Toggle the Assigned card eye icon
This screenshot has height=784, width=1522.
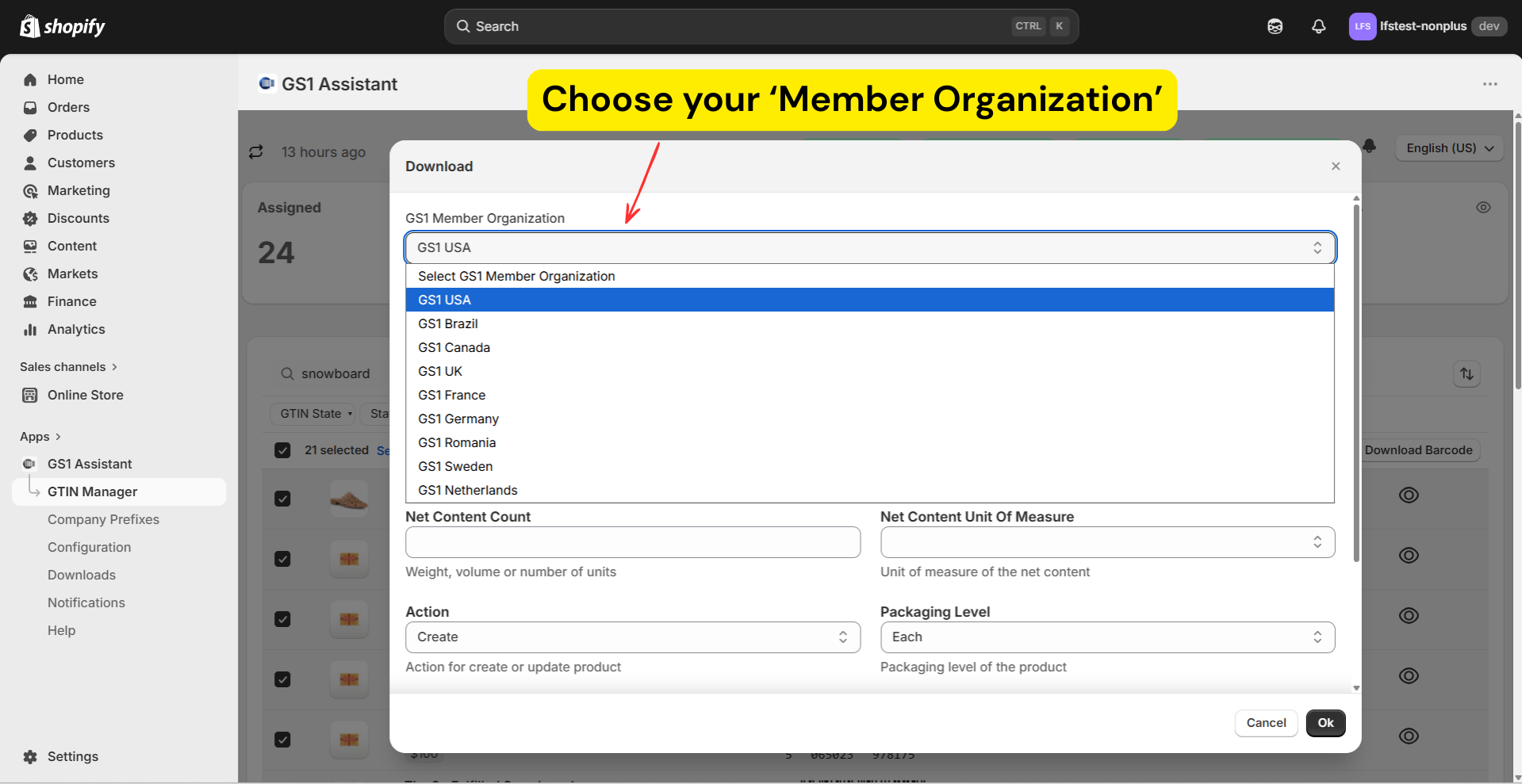point(1483,208)
